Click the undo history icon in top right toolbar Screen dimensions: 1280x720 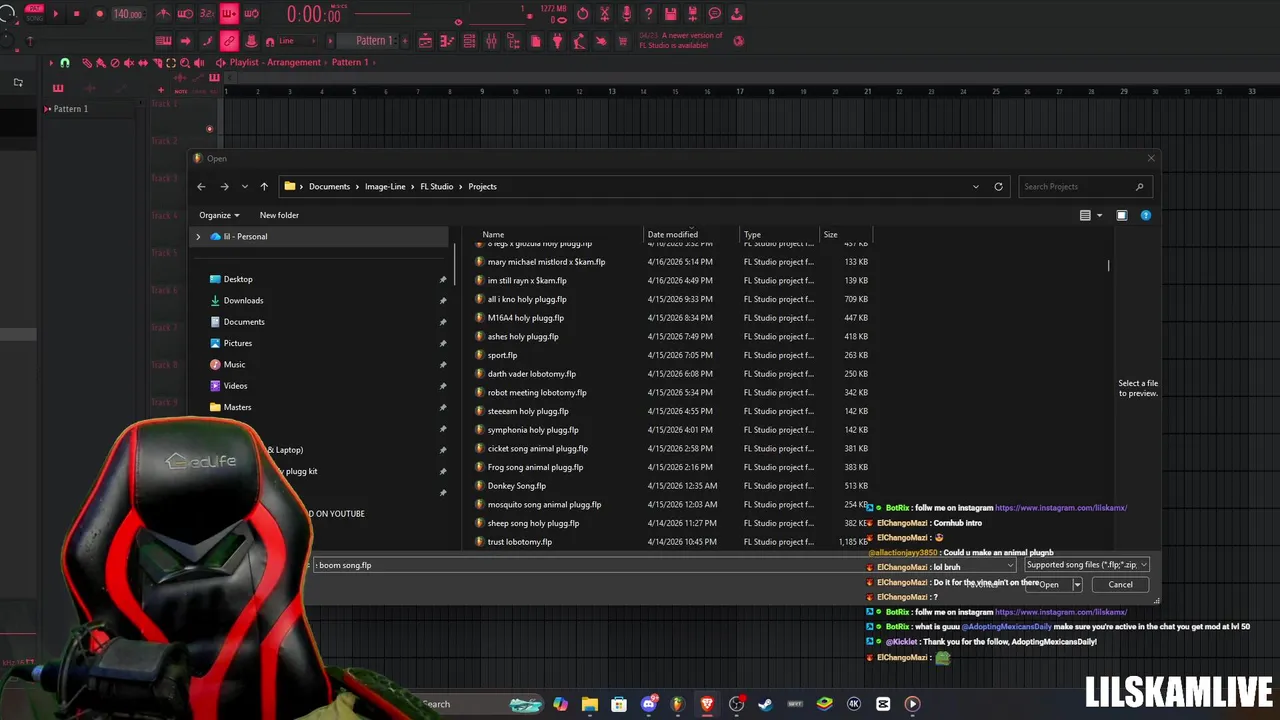pyautogui.click(x=583, y=14)
